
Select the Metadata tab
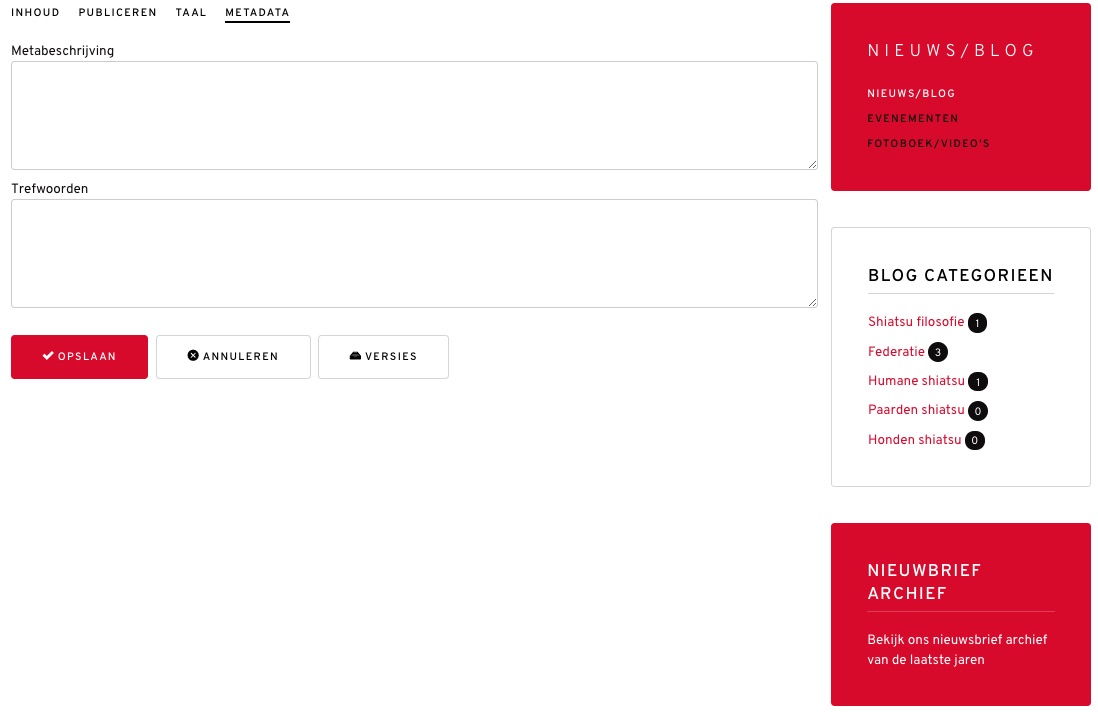tap(257, 13)
